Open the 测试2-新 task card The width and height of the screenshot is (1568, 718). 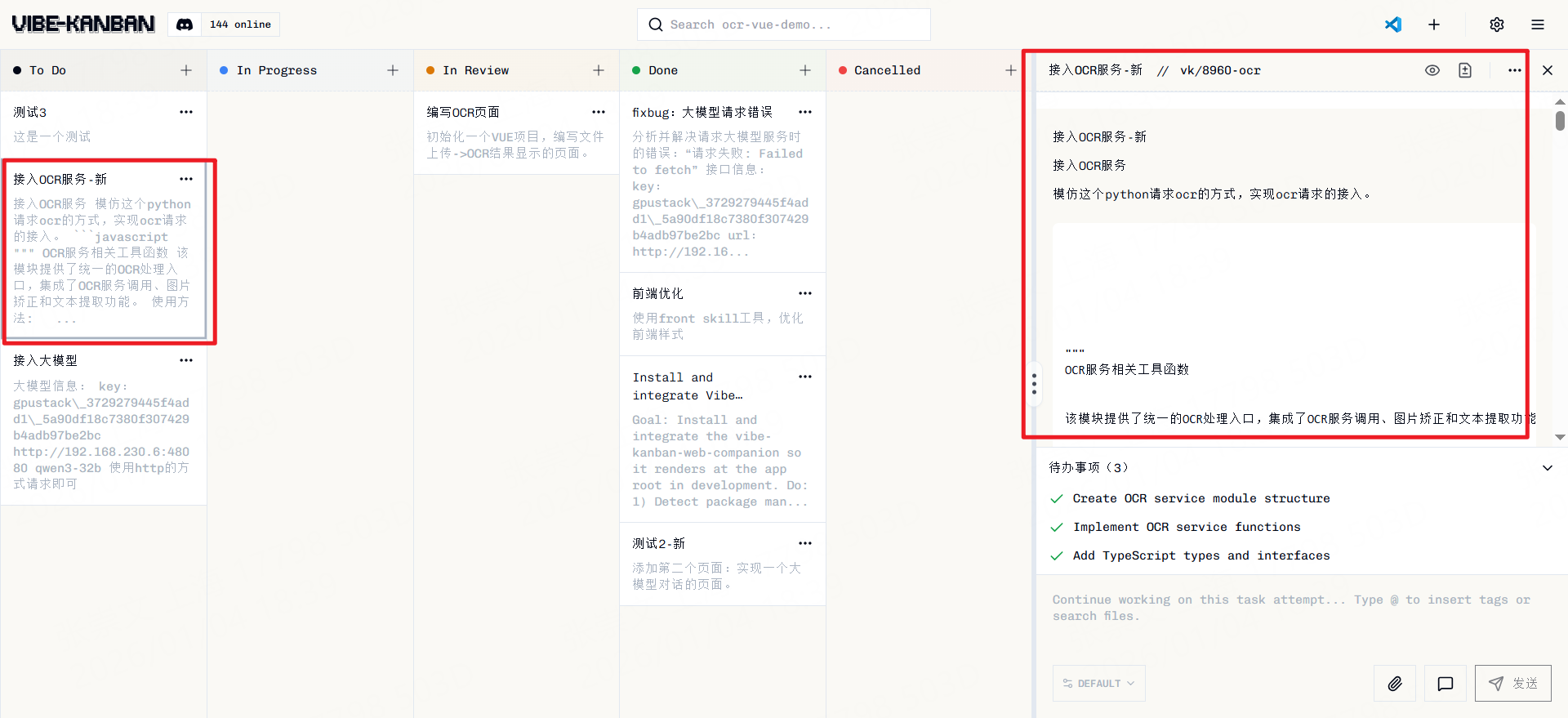coord(723,564)
